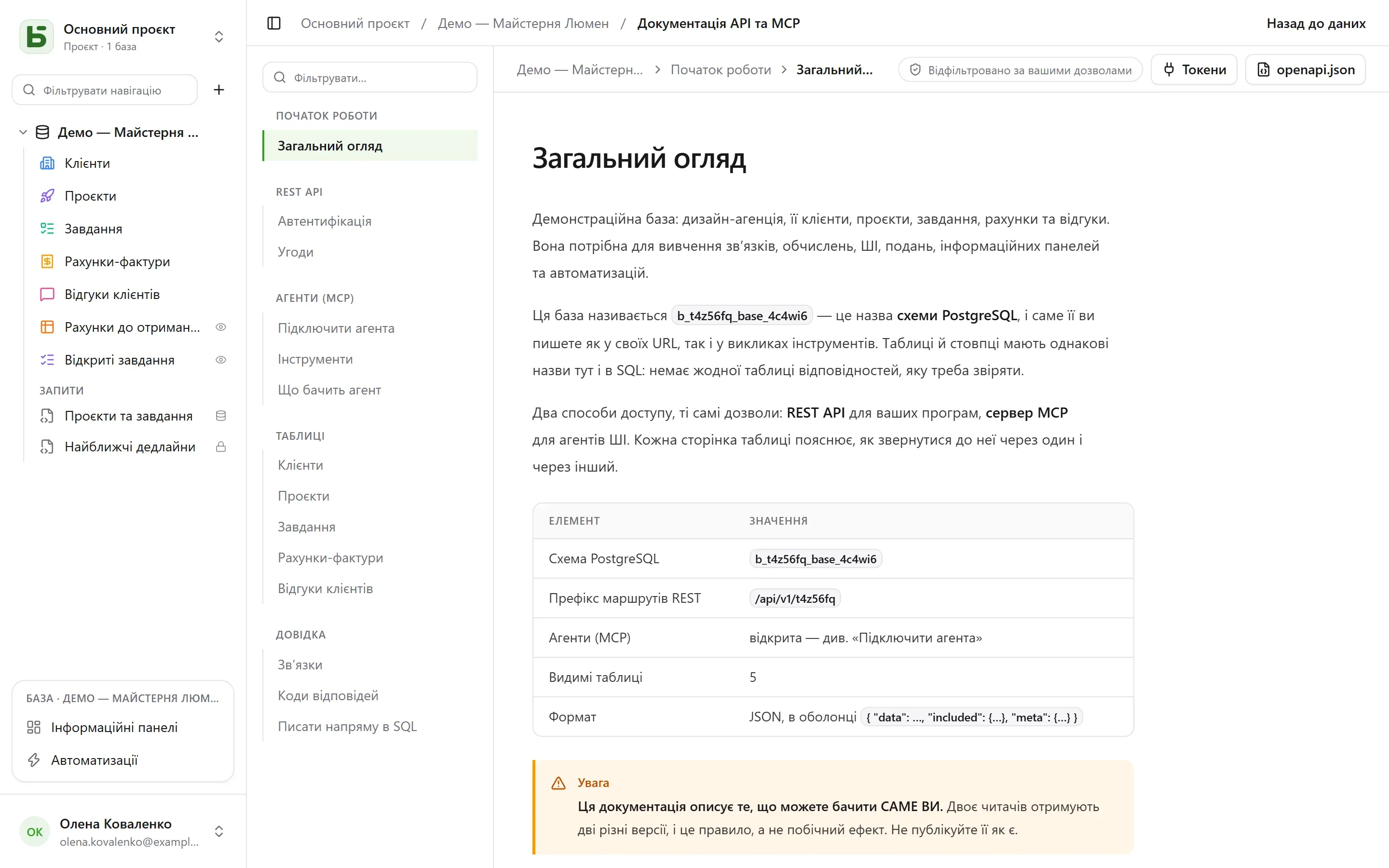
Task: Select Загальний огляд docs item
Action: coord(370,146)
